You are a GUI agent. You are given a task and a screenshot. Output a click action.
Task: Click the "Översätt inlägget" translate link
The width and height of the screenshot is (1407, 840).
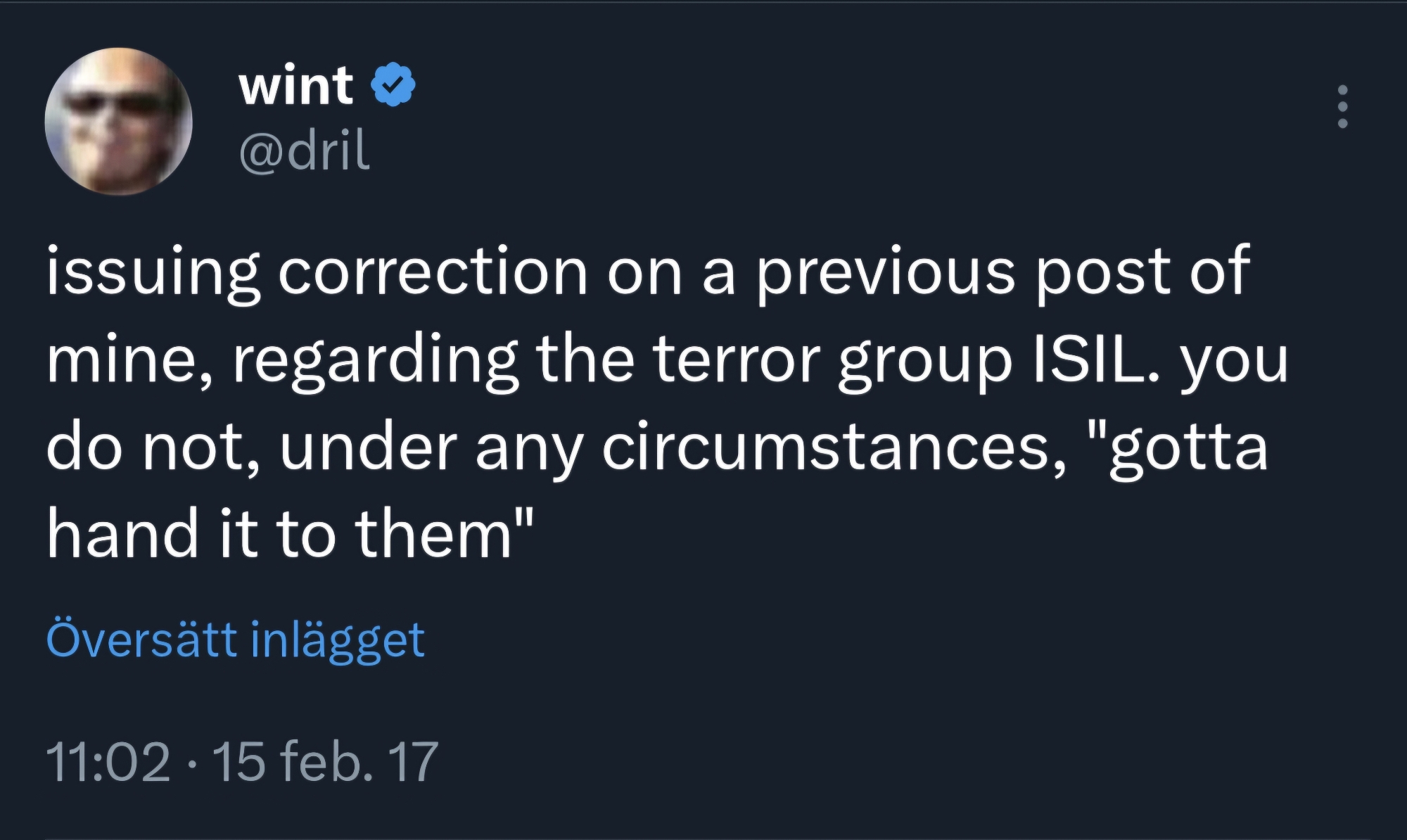(235, 639)
